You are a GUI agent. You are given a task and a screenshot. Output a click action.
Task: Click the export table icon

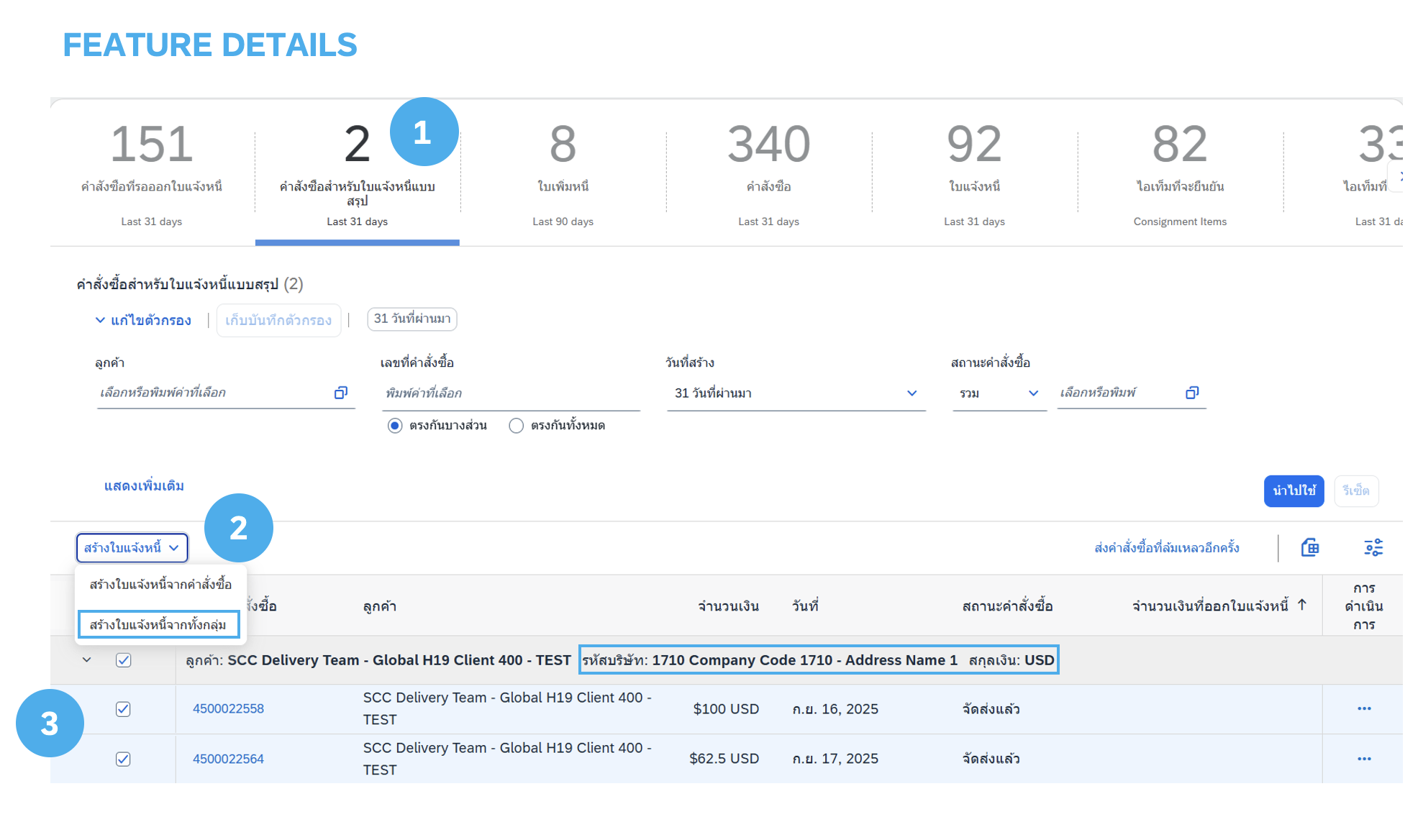pos(1310,548)
